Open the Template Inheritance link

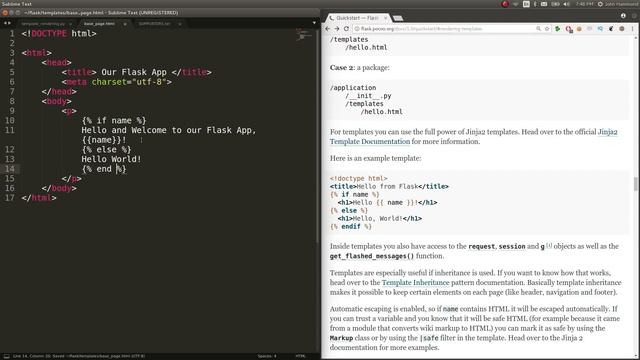[415, 282]
